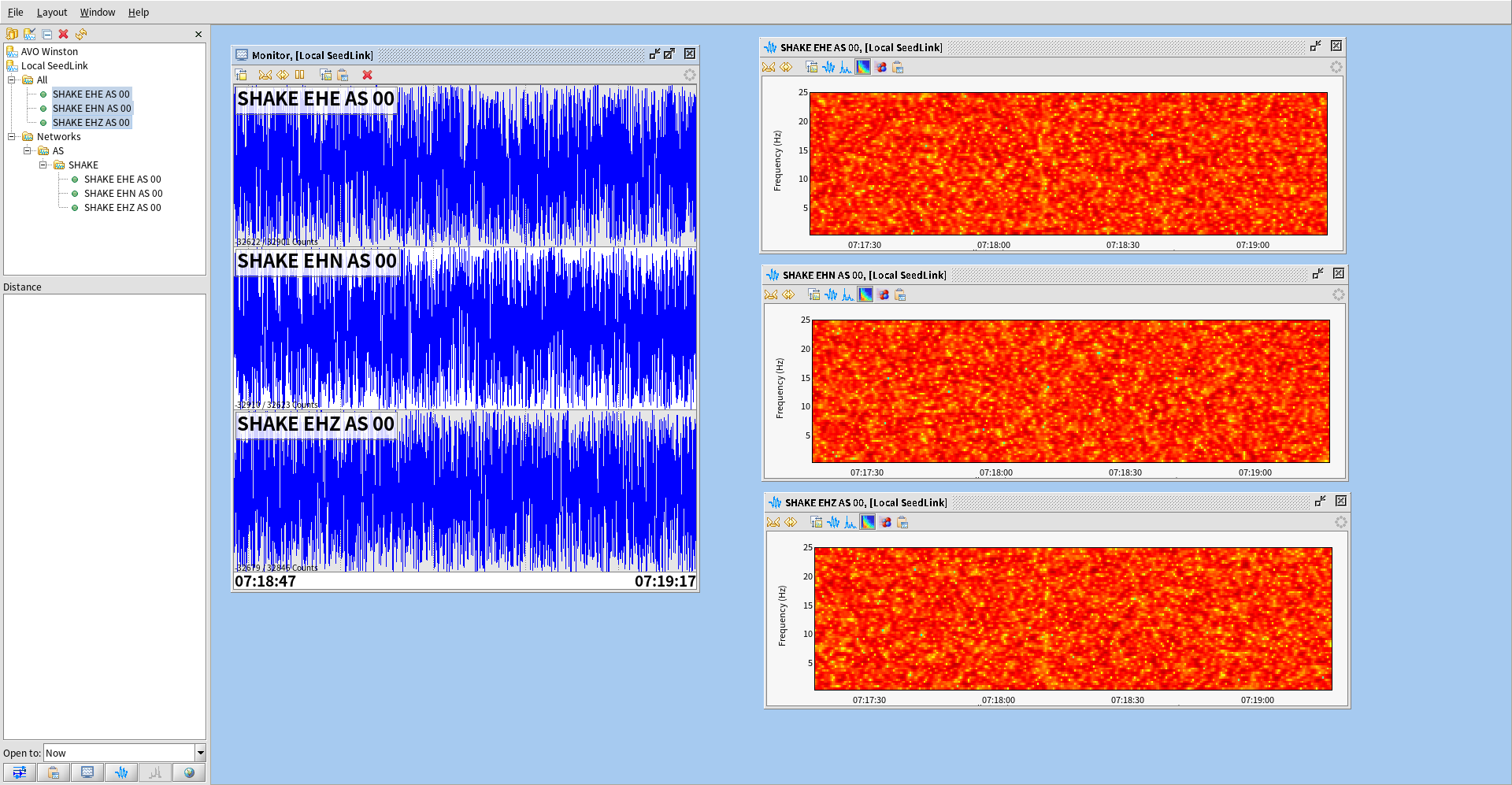Select particle motion view in SHAKE EHN window

pos(883,294)
